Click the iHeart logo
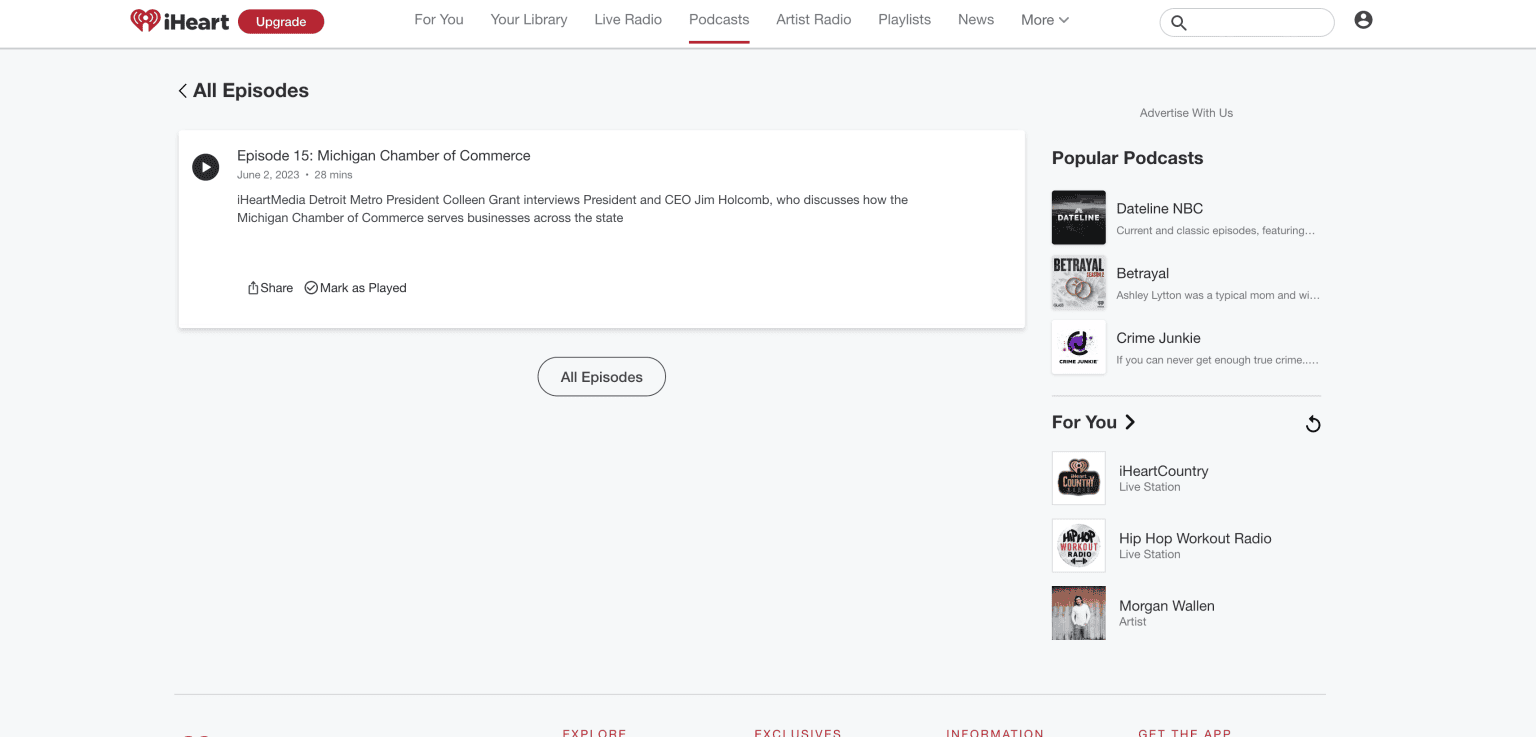Image resolution: width=1536 pixels, height=737 pixels. [x=180, y=21]
